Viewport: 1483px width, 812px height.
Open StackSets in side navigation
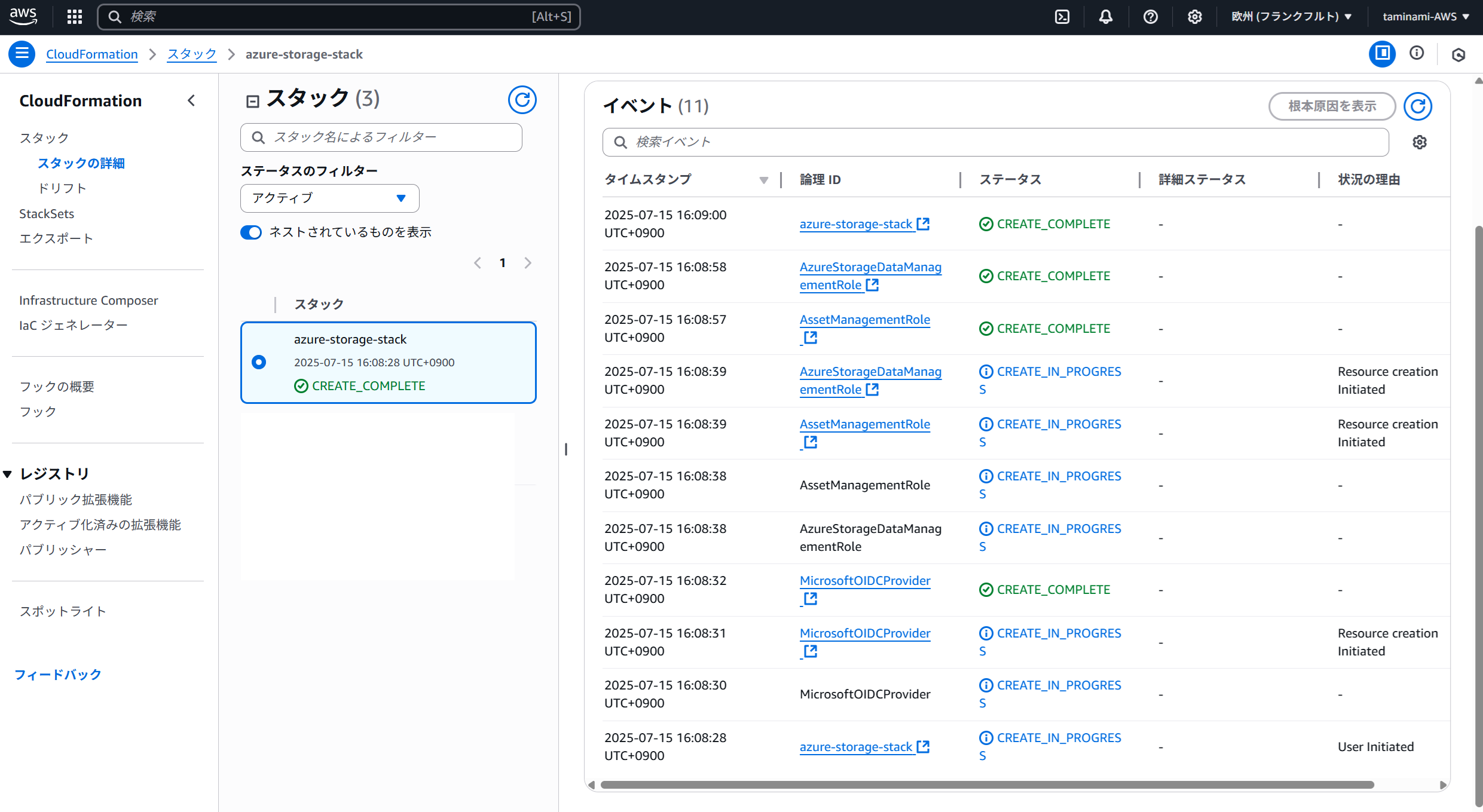coord(47,213)
